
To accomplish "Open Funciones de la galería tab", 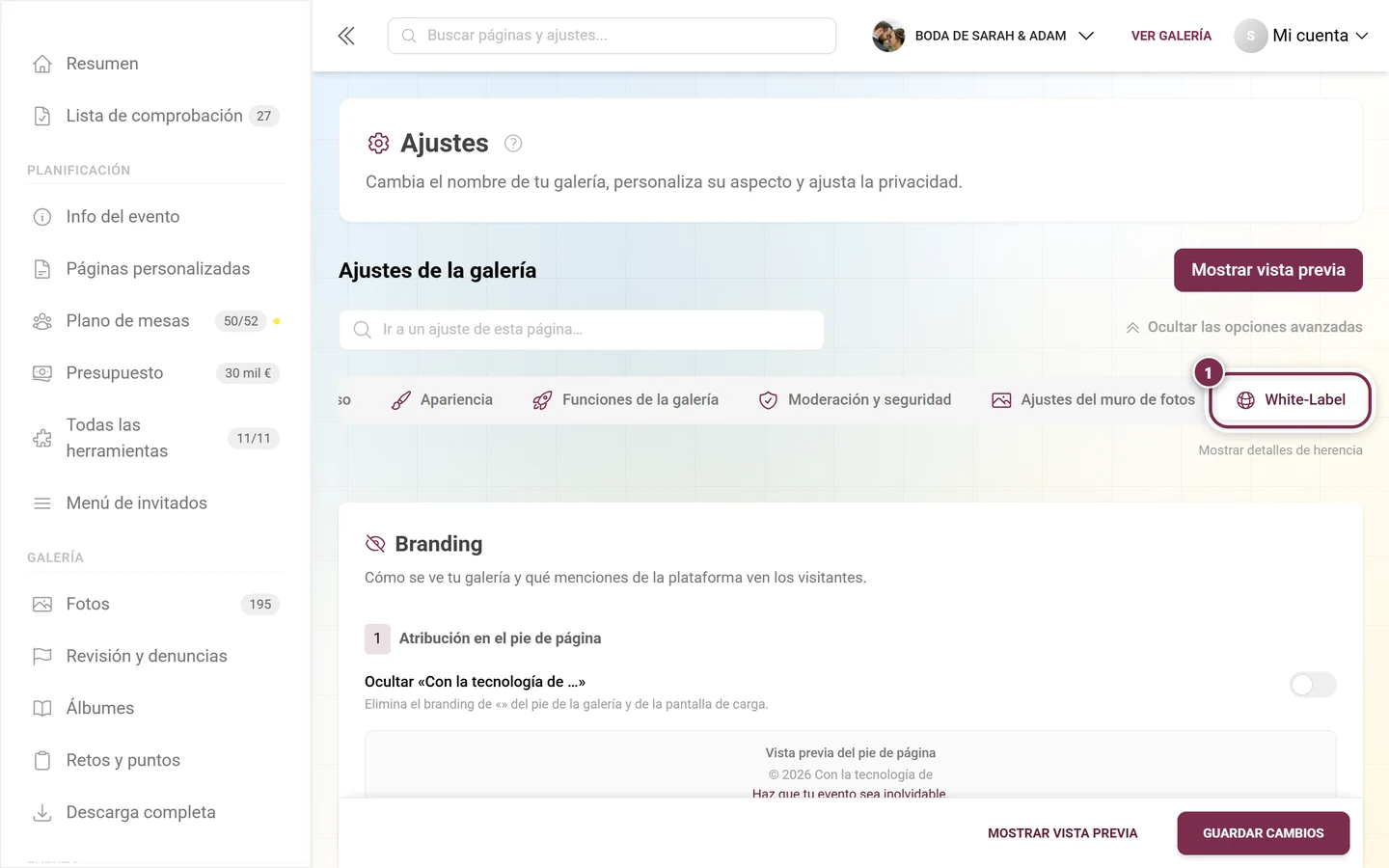I will [x=626, y=400].
